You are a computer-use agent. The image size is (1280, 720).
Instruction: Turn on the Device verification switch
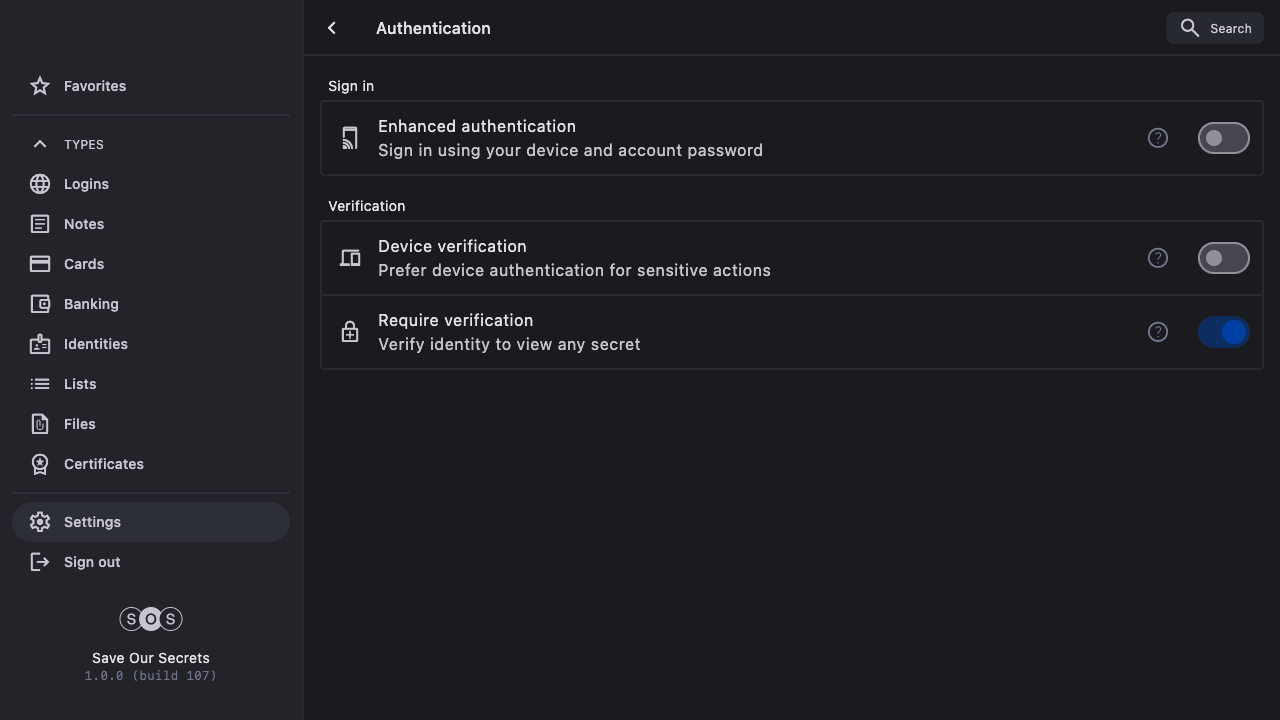[x=1223, y=258]
